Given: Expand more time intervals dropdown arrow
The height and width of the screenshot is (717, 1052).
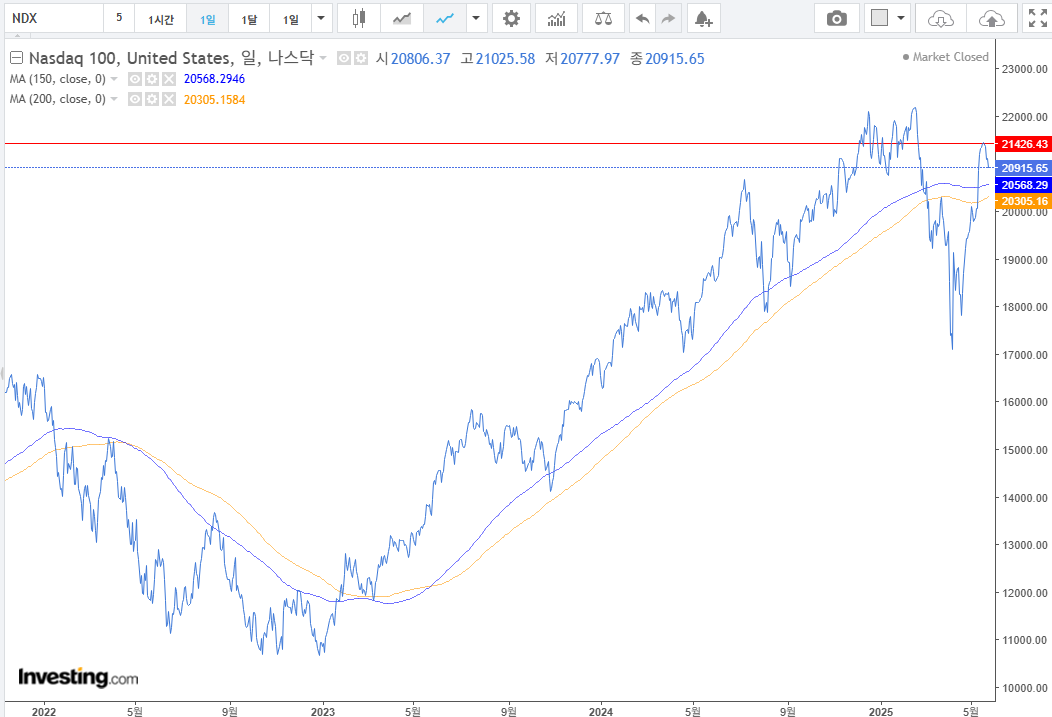Looking at the screenshot, I should [x=321, y=19].
